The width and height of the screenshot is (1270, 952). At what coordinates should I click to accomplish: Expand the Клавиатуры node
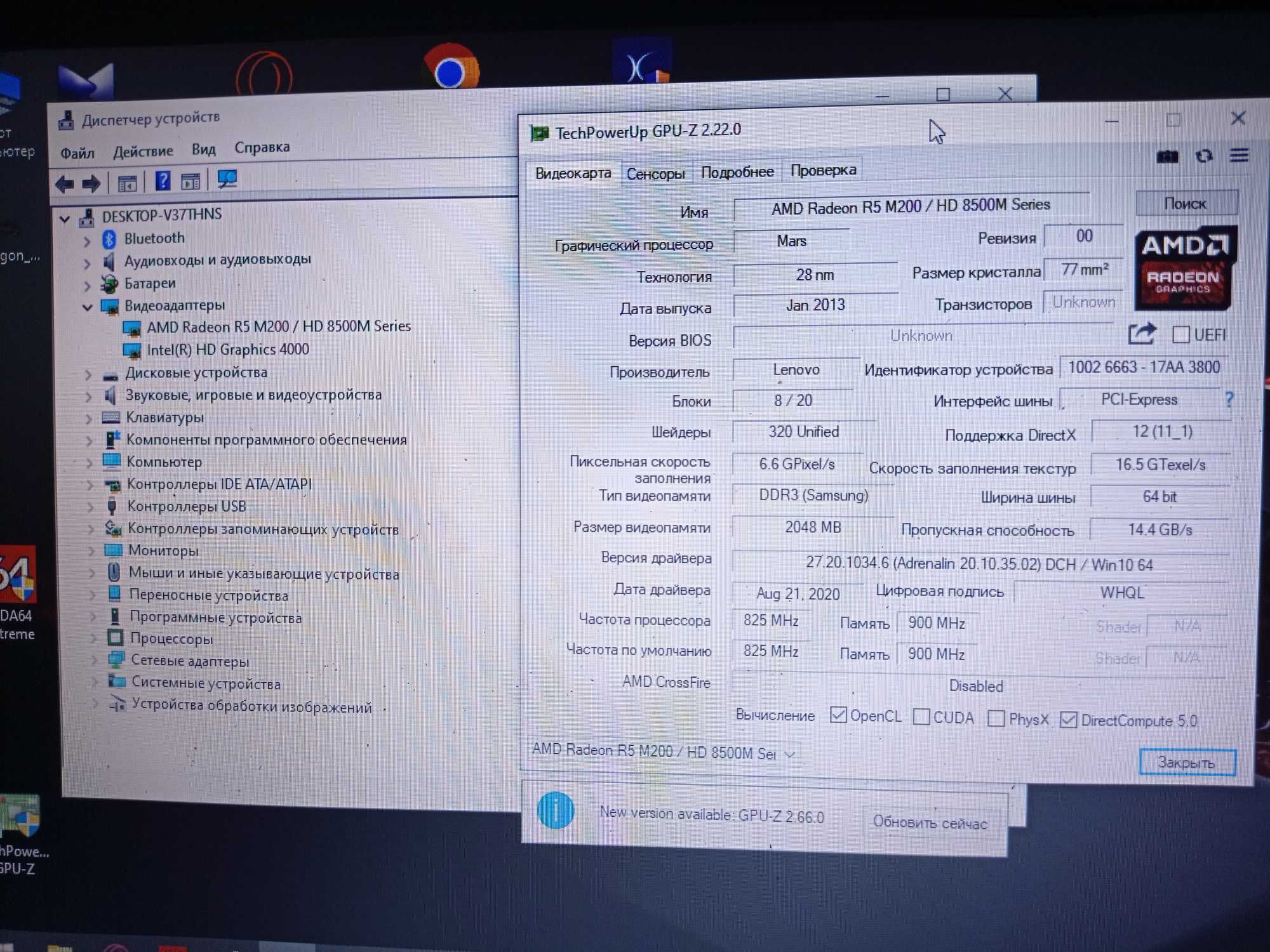(x=89, y=419)
